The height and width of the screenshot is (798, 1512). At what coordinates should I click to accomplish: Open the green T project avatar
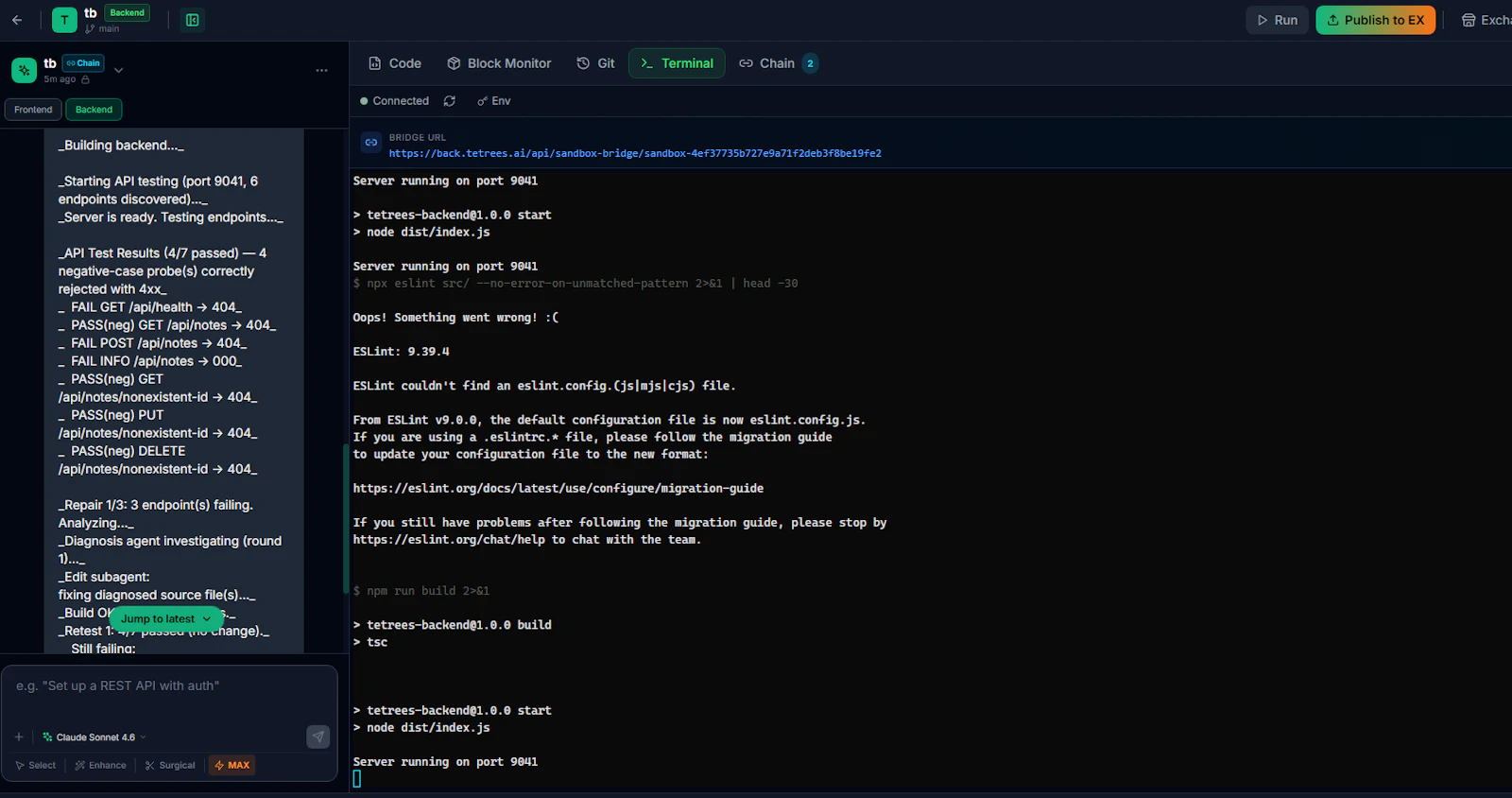click(x=64, y=20)
